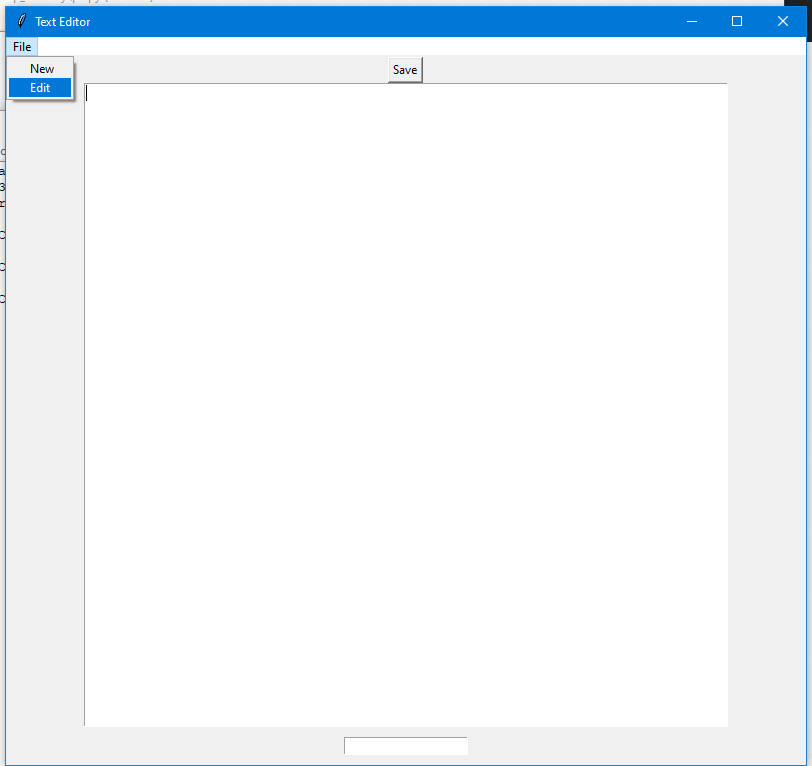Click the Save button
This screenshot has width=812, height=766.
point(405,70)
